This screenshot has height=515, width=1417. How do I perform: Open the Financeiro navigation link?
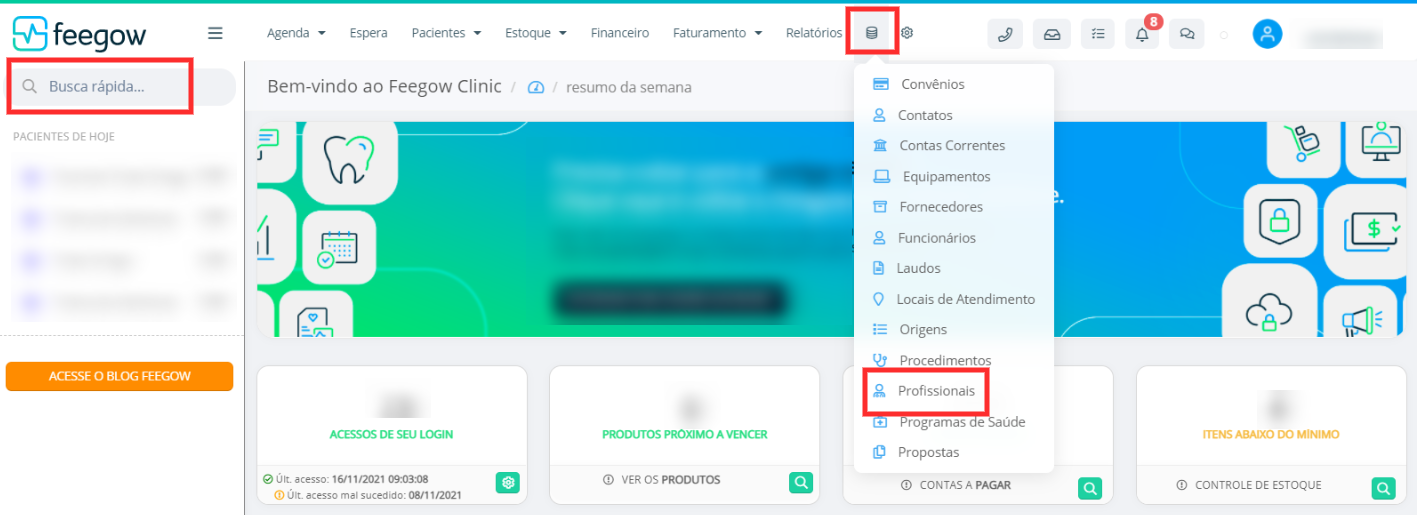pyautogui.click(x=620, y=33)
